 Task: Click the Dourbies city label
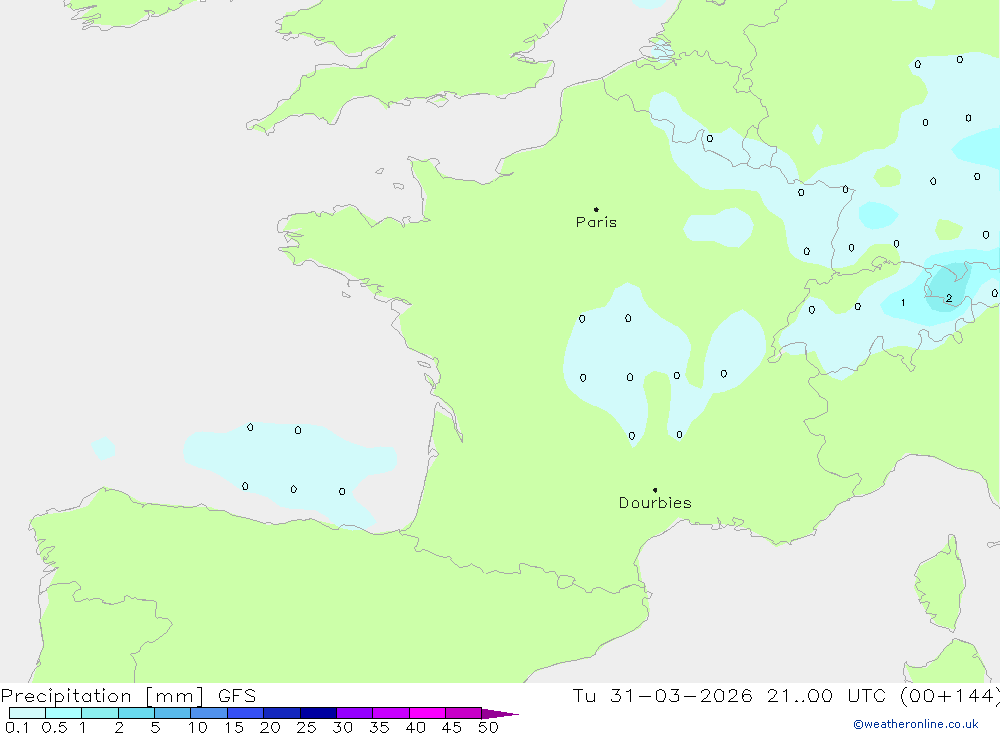[x=655, y=503]
